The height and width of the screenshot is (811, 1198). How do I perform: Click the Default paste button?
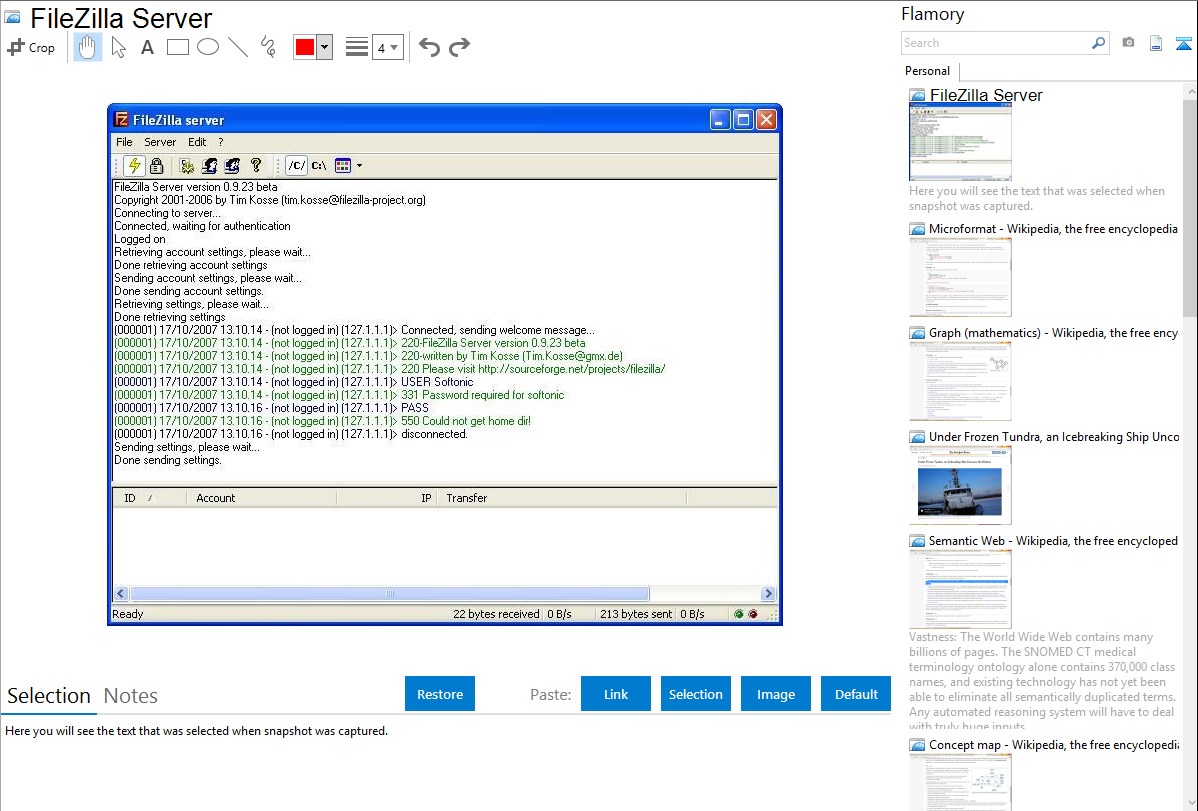(856, 694)
